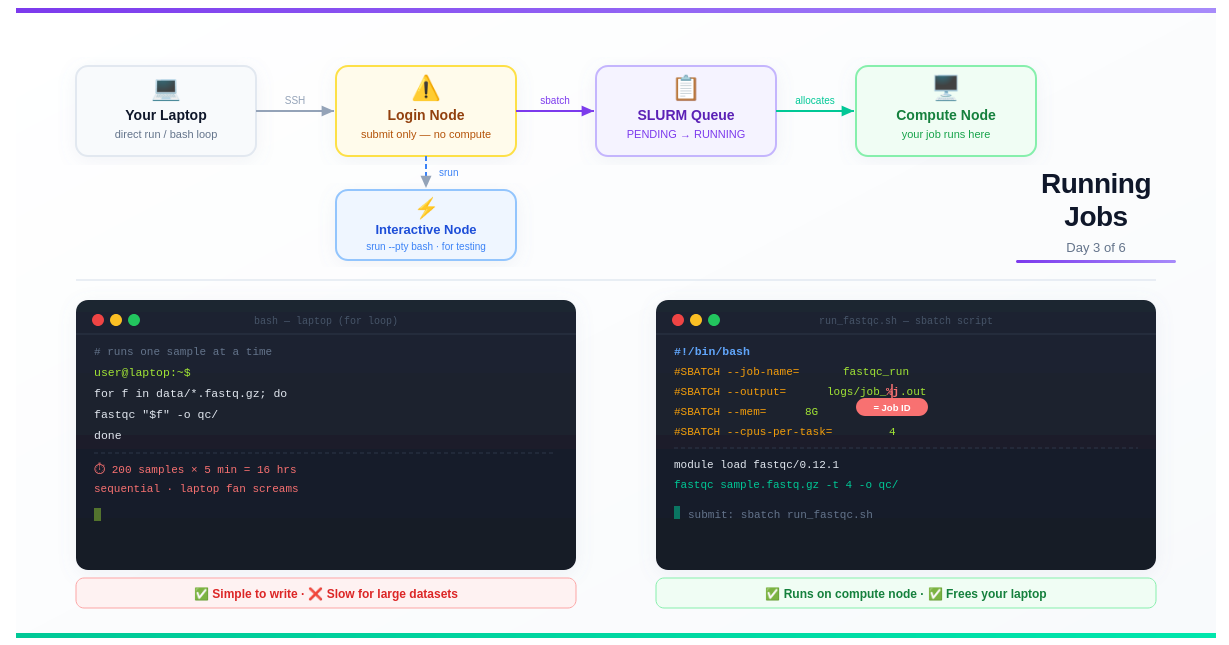Click the #!/bin/bash line in the script
The height and width of the screenshot is (645, 1229).
pyautogui.click(x=712, y=352)
